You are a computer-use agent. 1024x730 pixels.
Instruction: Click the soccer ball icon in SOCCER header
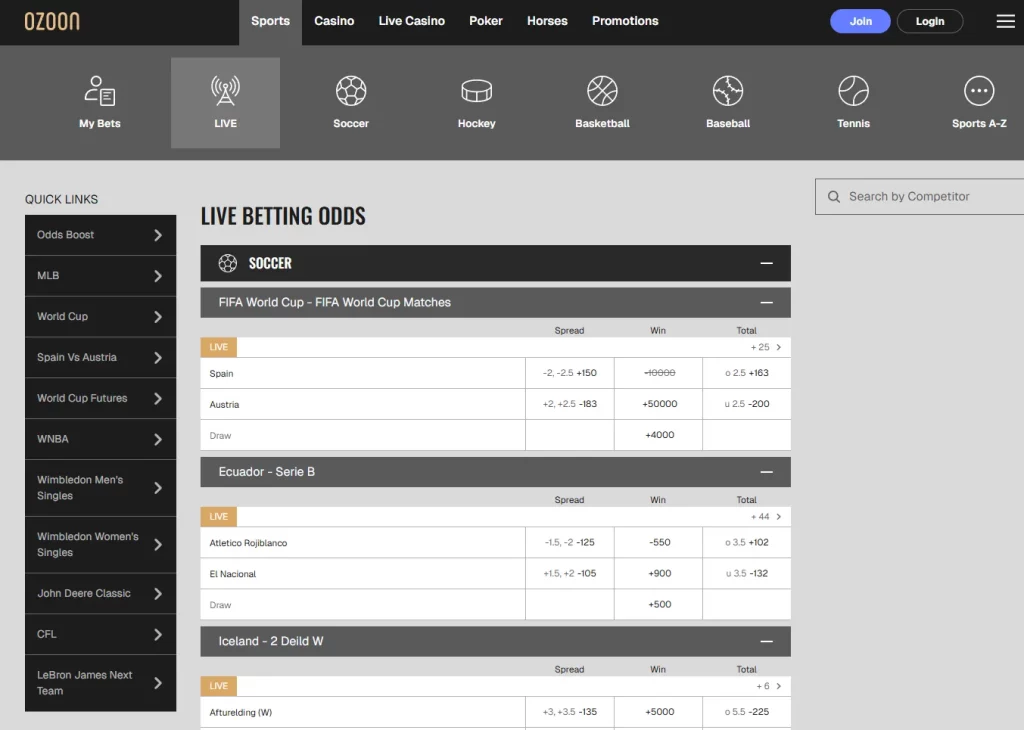[x=228, y=263]
